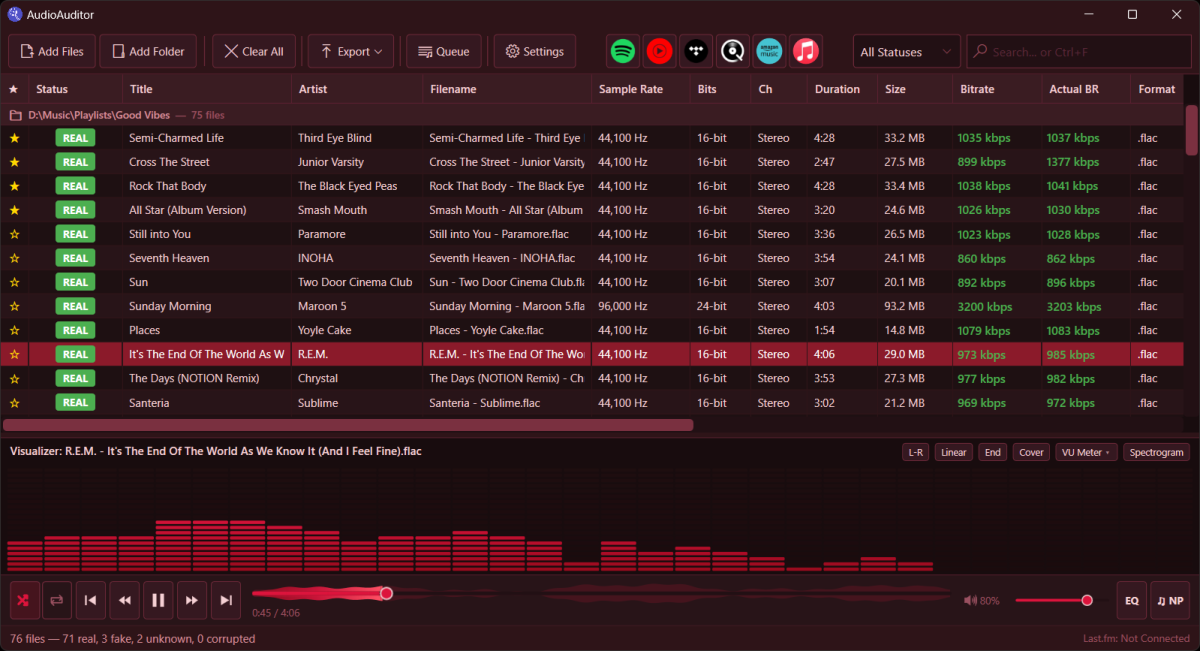
Task: Open VU Meter visualizer dropdown
Action: pyautogui.click(x=1086, y=452)
